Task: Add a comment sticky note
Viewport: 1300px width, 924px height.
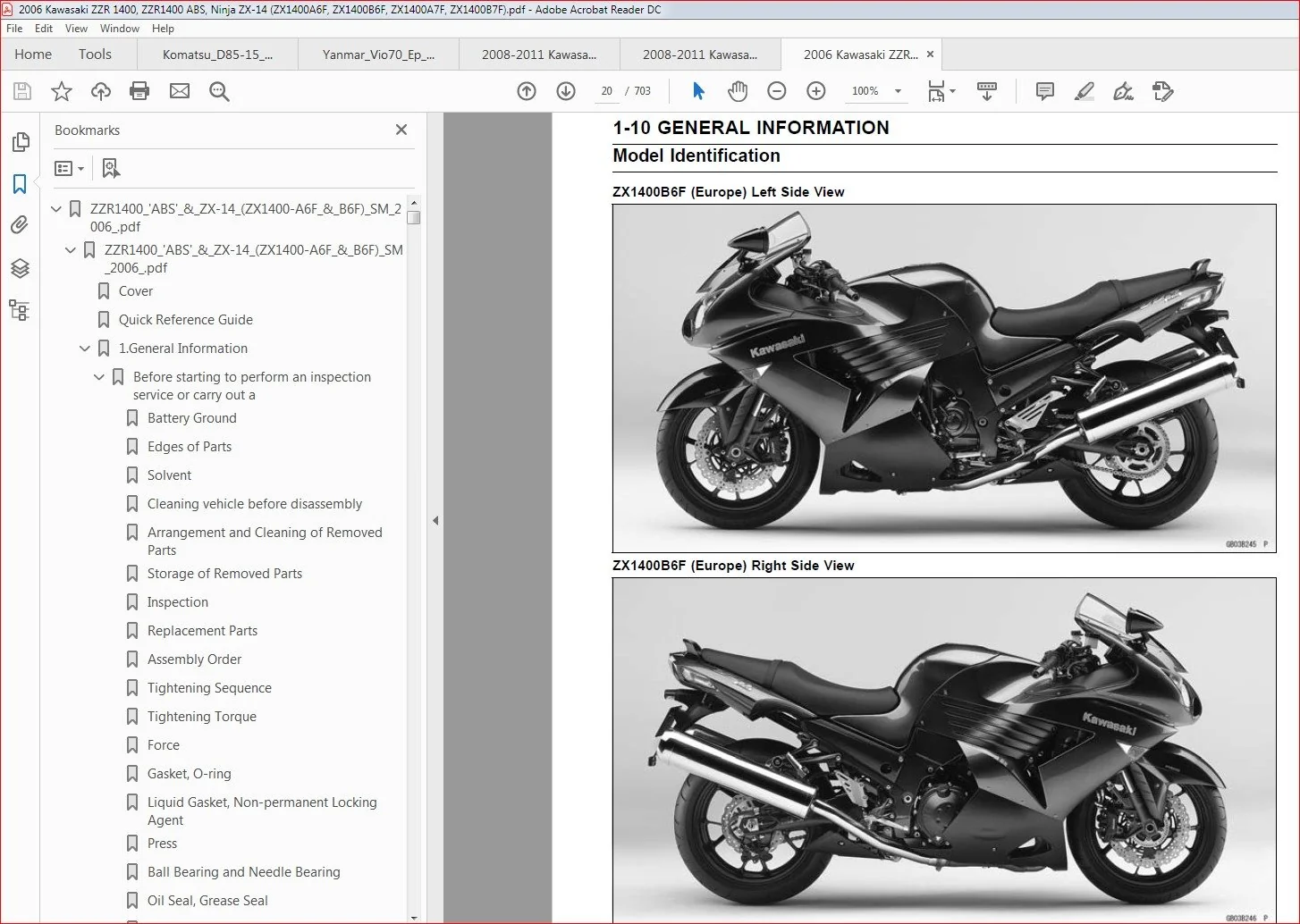Action: [1044, 91]
